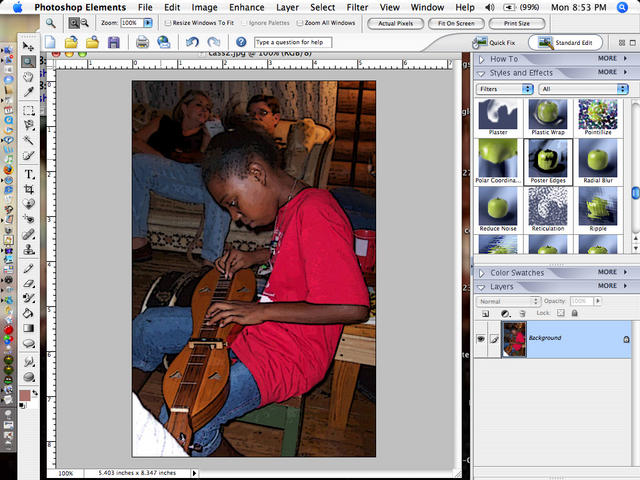Click the Print icon
The height and width of the screenshot is (480, 640).
click(142, 42)
